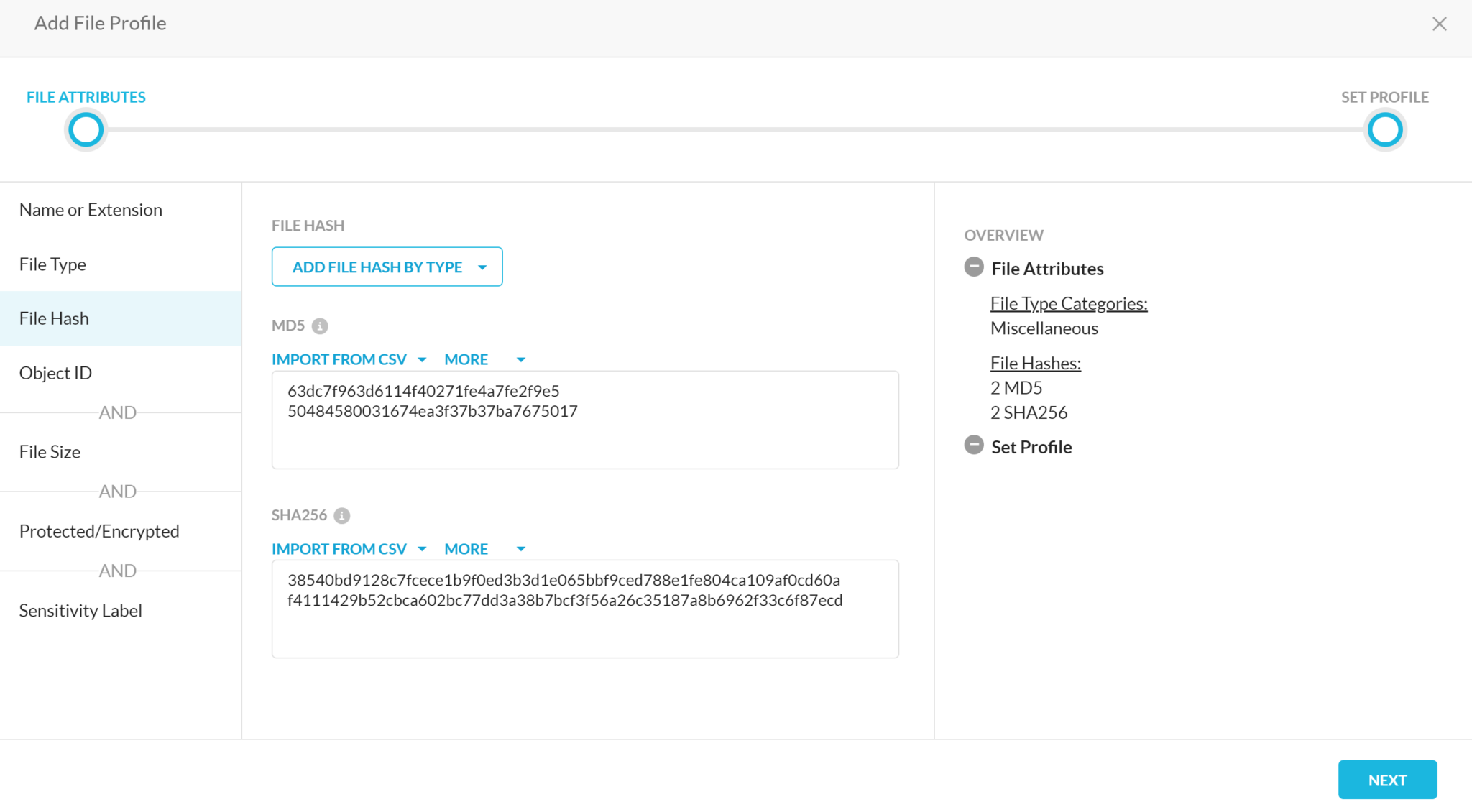1472x812 pixels.
Task: Collapse the Set Profile overview section
Action: tap(973, 446)
